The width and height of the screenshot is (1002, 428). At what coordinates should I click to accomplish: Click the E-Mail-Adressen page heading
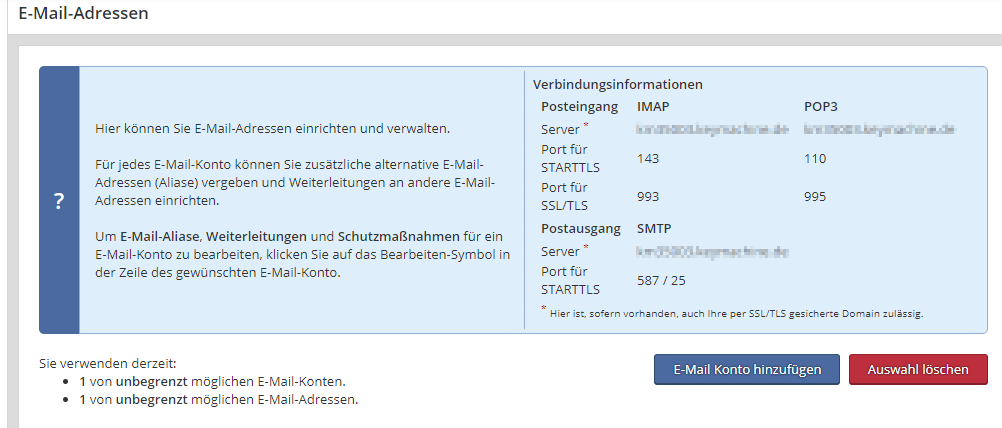point(84,14)
